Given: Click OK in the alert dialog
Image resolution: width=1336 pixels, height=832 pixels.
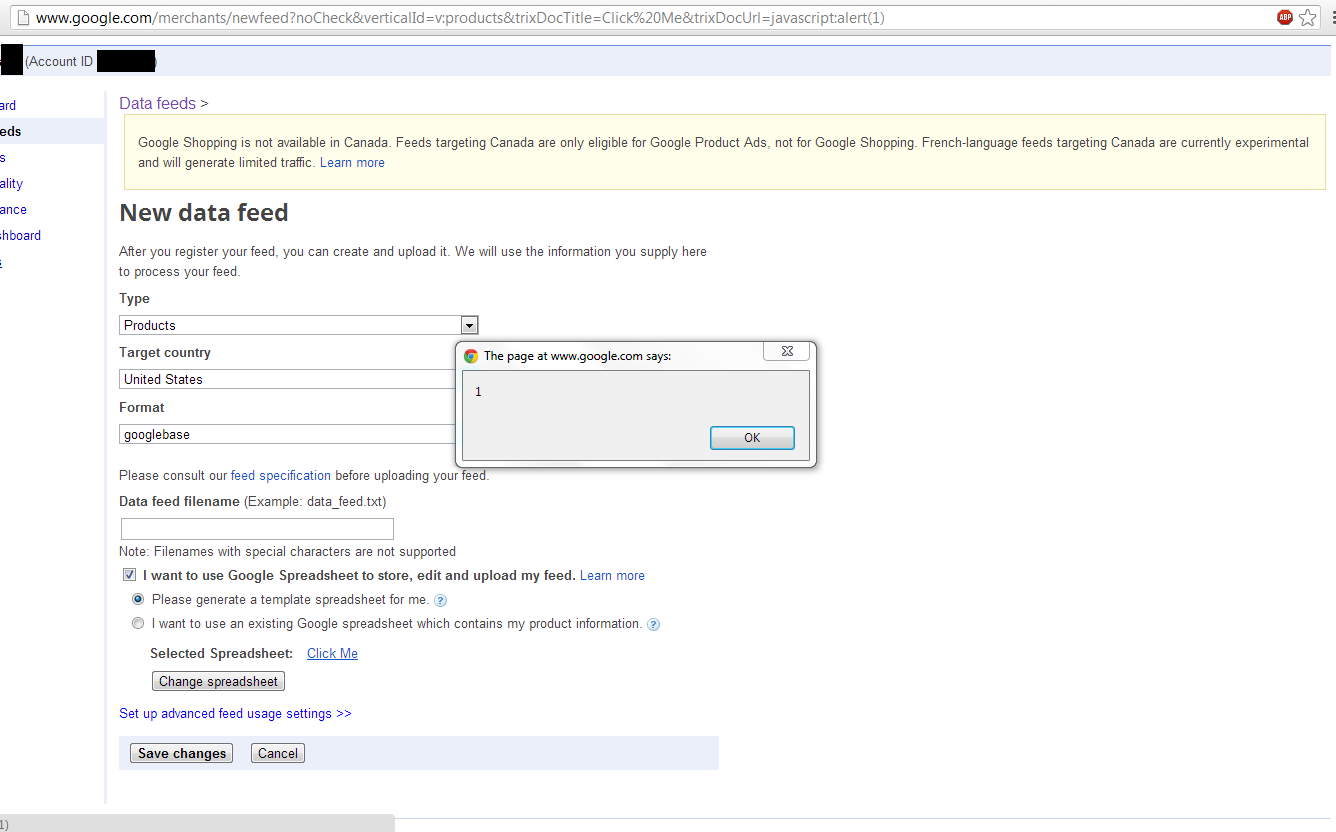Looking at the screenshot, I should point(752,438).
